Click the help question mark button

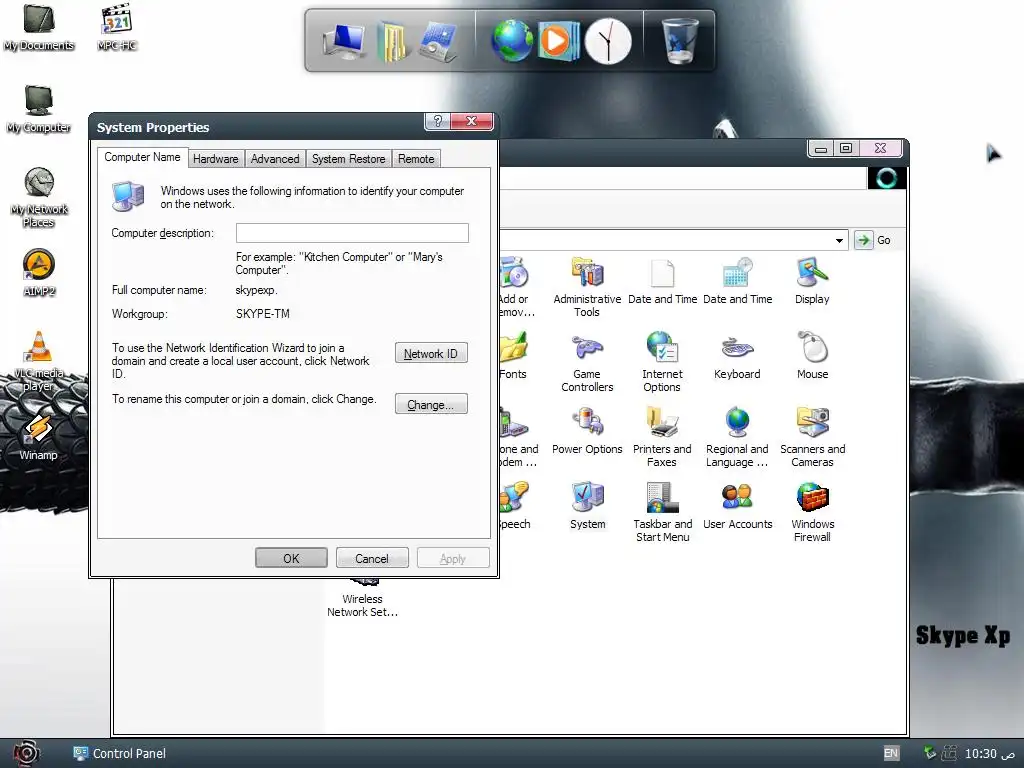click(438, 121)
